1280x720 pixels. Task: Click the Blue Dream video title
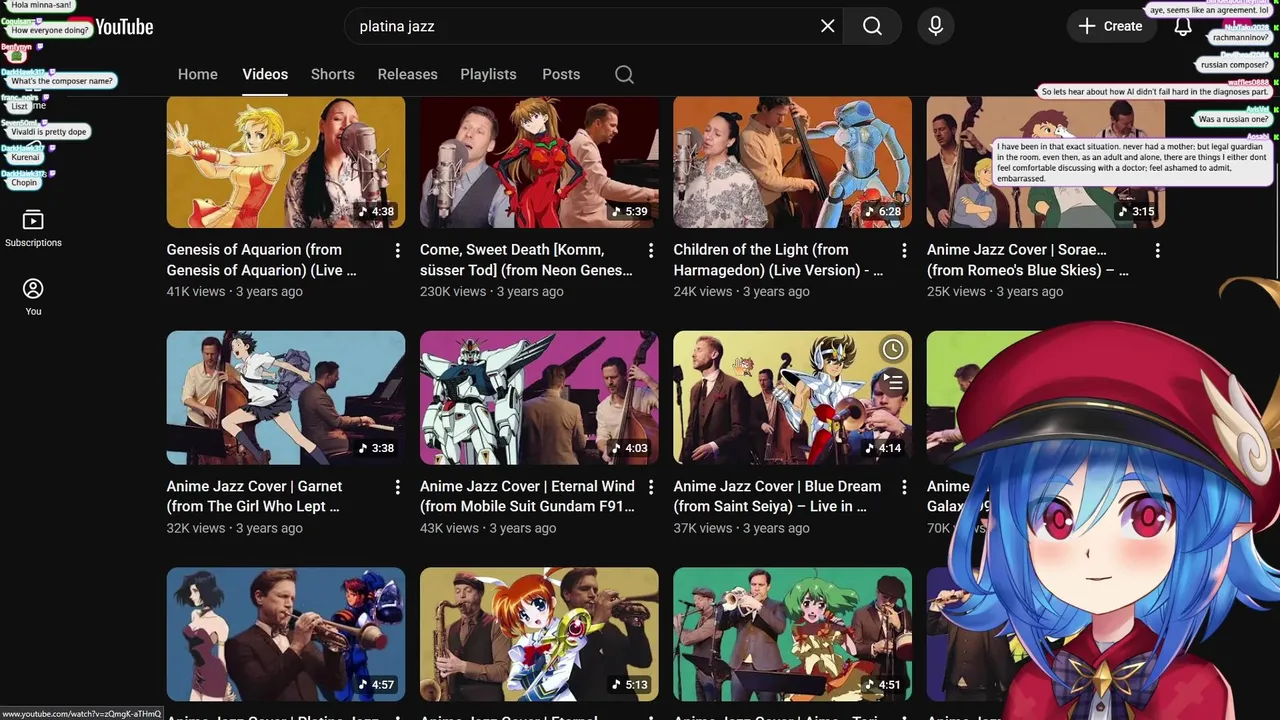pyautogui.click(x=777, y=496)
